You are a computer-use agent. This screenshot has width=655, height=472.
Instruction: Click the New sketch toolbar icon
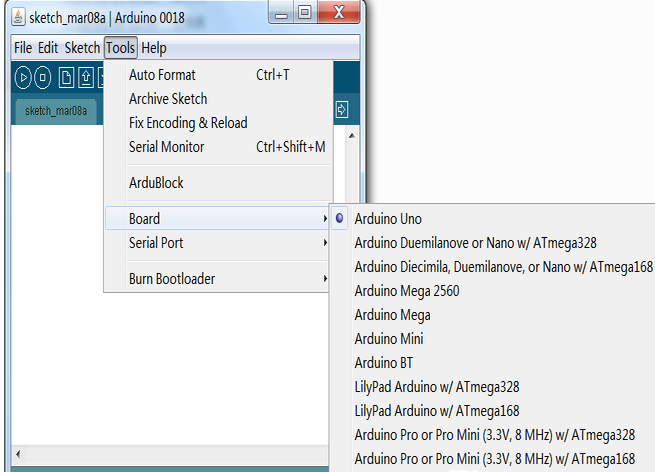pyautogui.click(x=66, y=78)
